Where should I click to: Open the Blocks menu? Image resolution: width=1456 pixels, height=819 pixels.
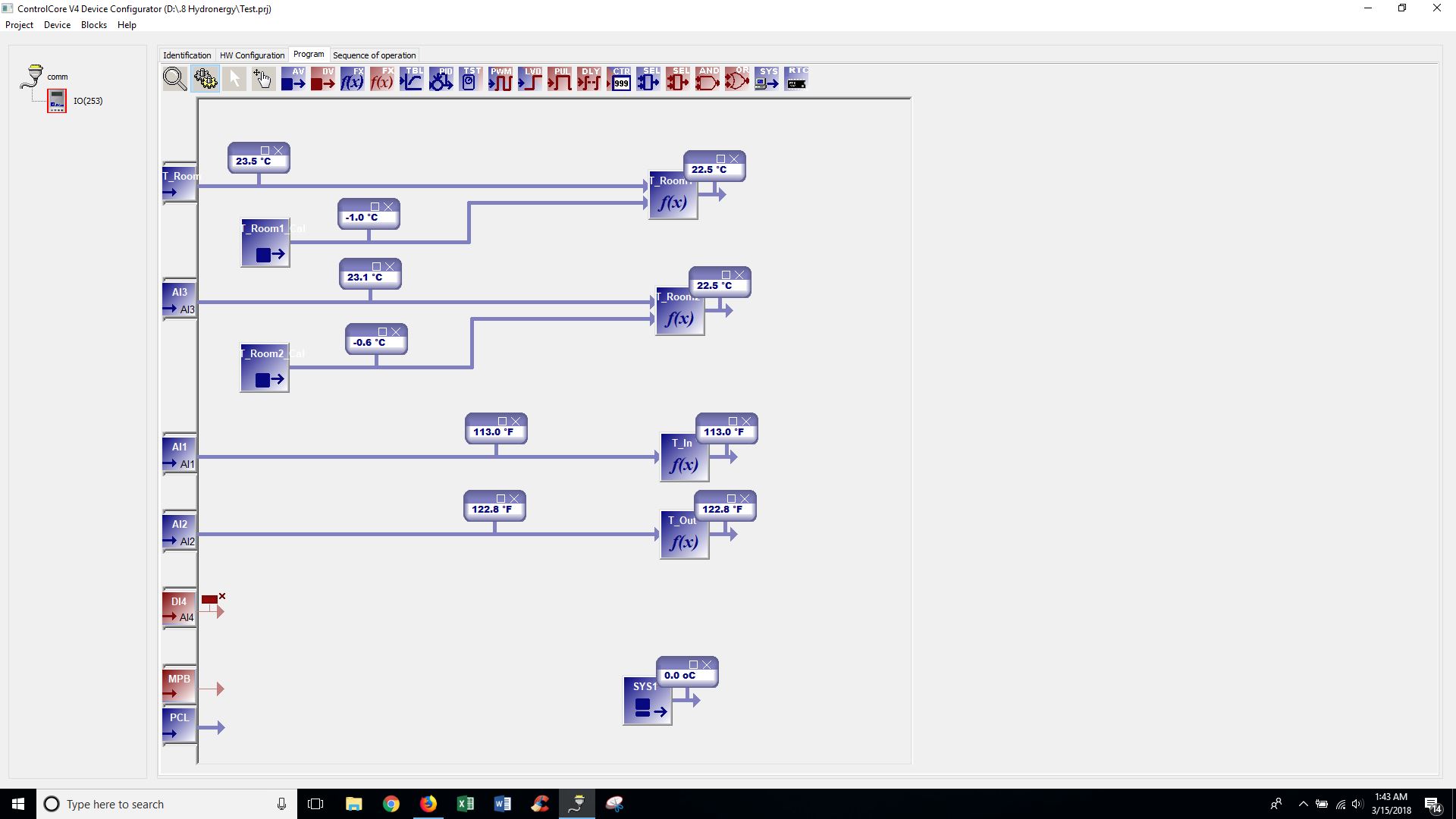click(94, 25)
